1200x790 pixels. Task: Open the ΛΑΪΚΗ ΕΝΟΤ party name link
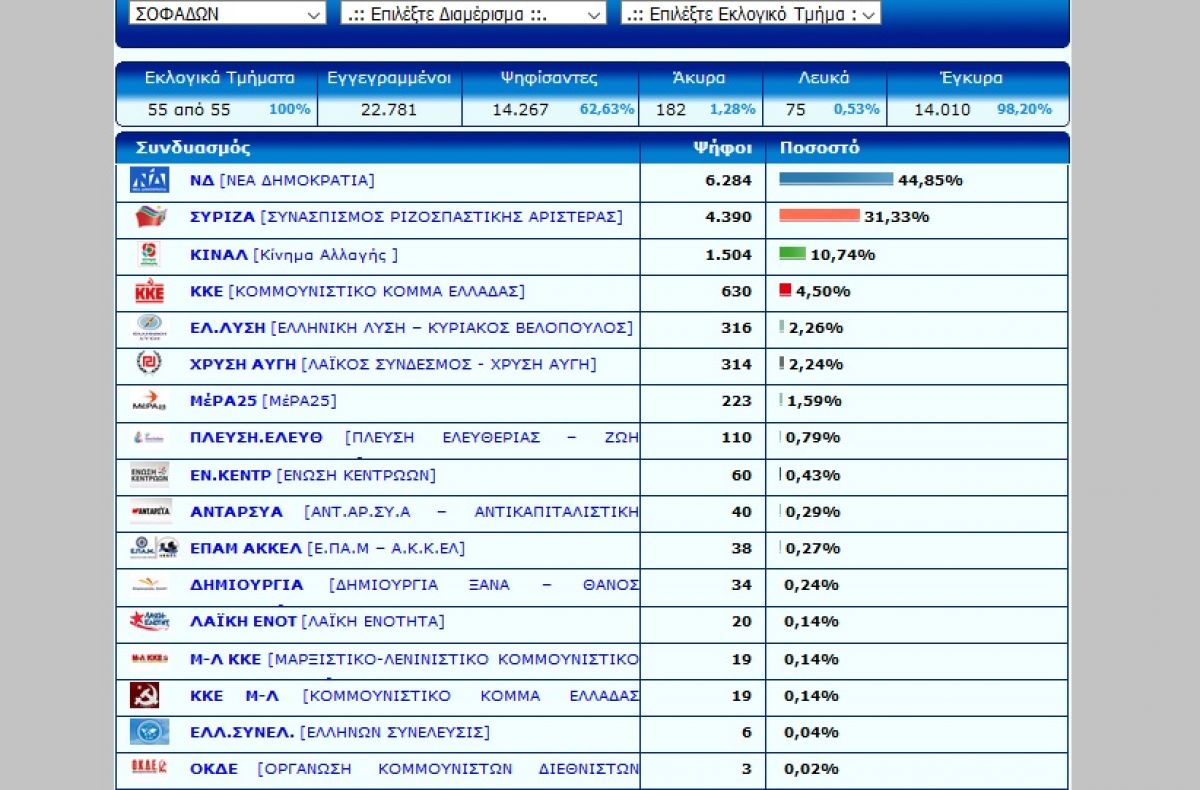point(317,621)
